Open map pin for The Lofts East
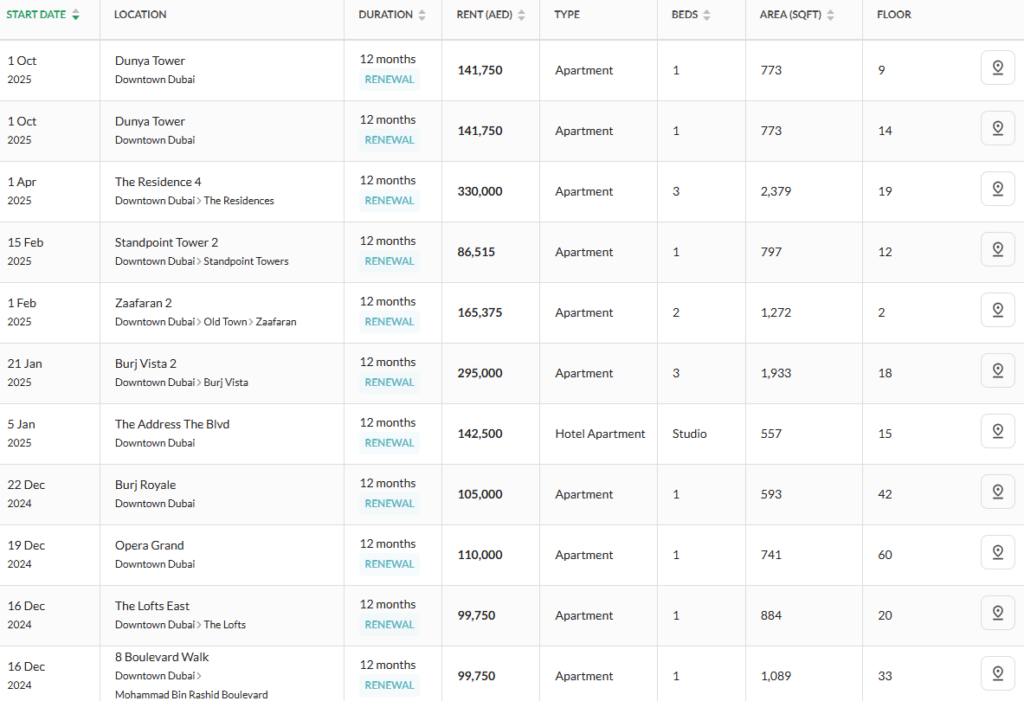Viewport: 1024px width, 701px height. pos(997,613)
